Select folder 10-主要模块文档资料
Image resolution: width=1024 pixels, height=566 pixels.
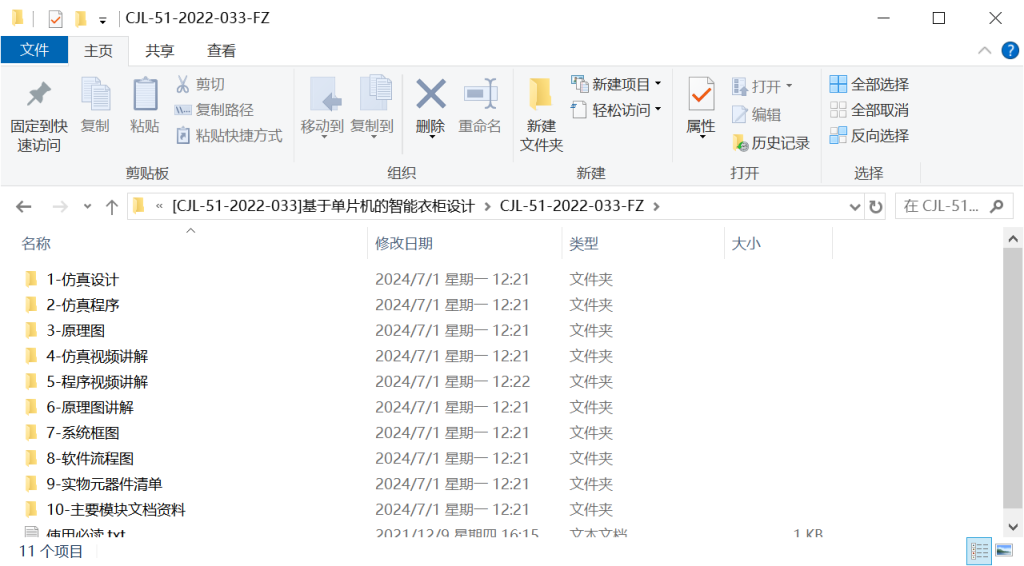pos(116,509)
